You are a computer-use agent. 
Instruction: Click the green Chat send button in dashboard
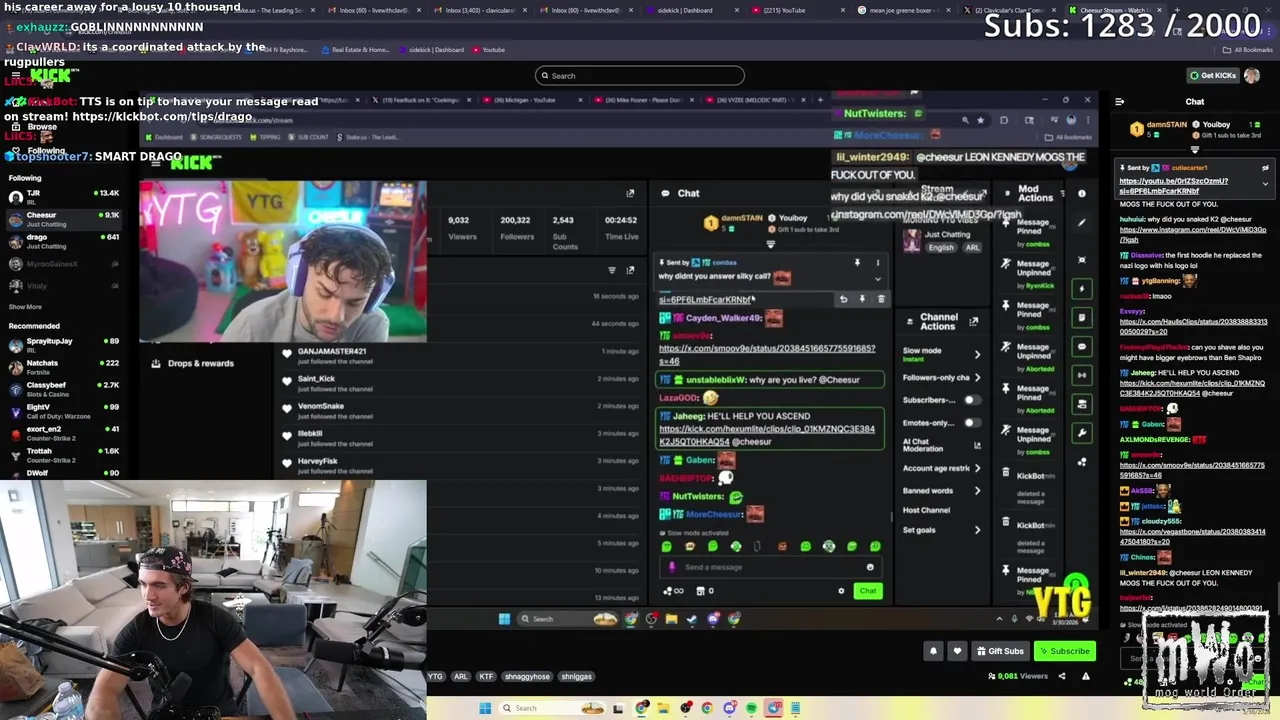pos(867,591)
